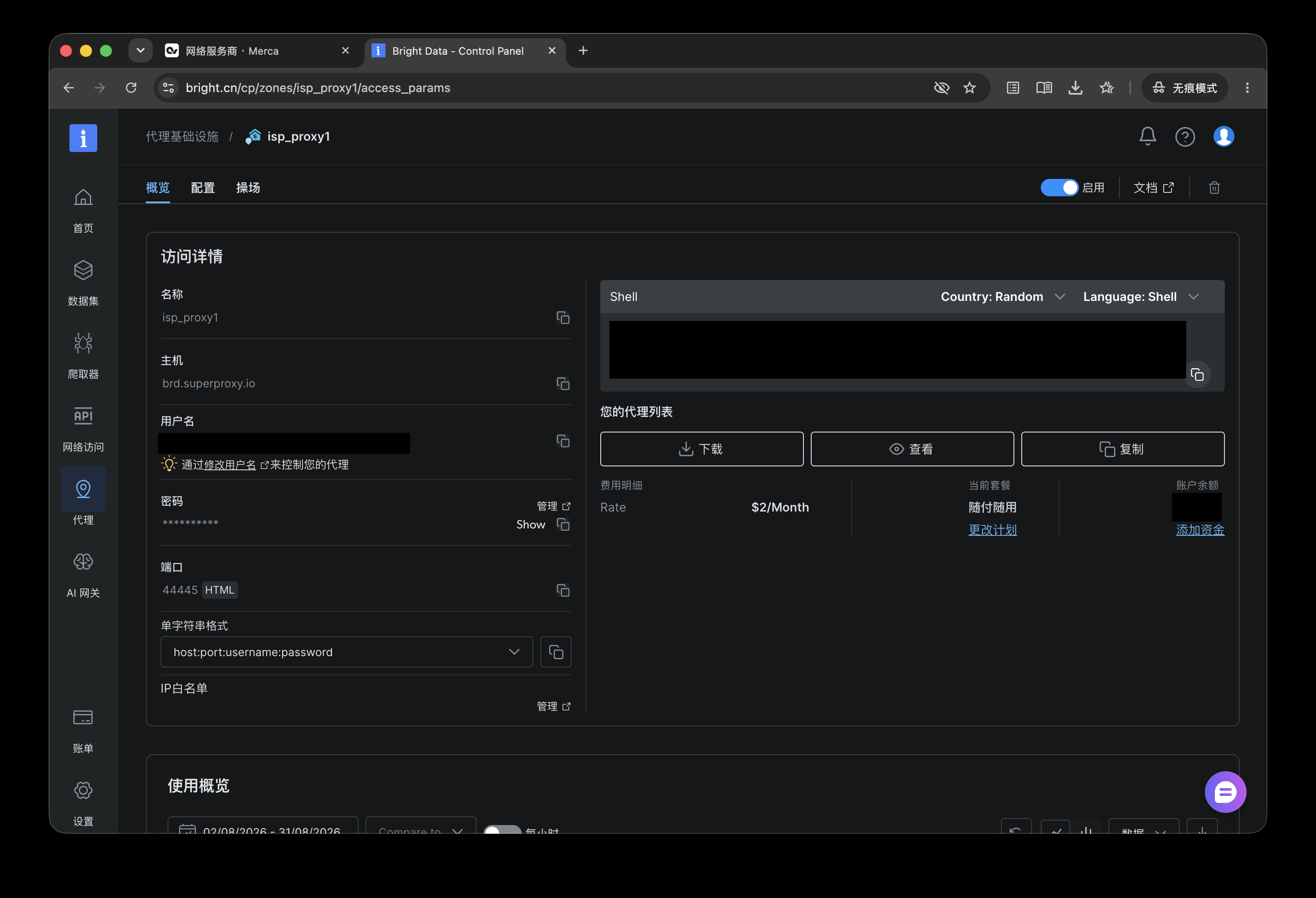Expand the Language: Shell dropdown
Viewport: 1316px width, 898px height.
1141,297
